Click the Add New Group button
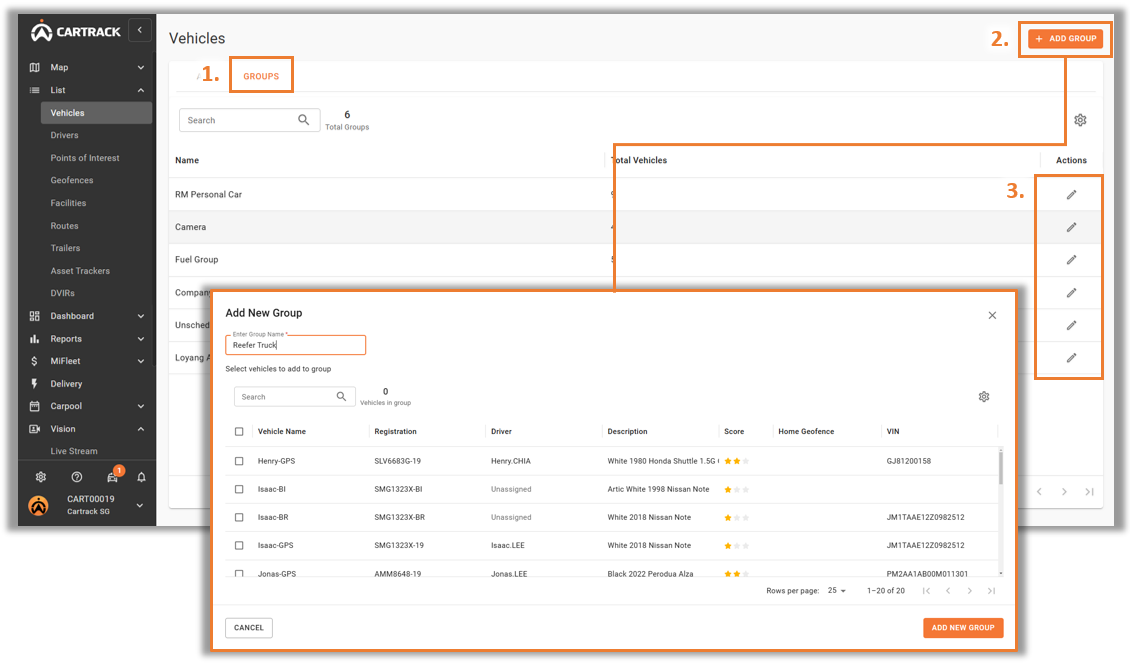 (963, 628)
